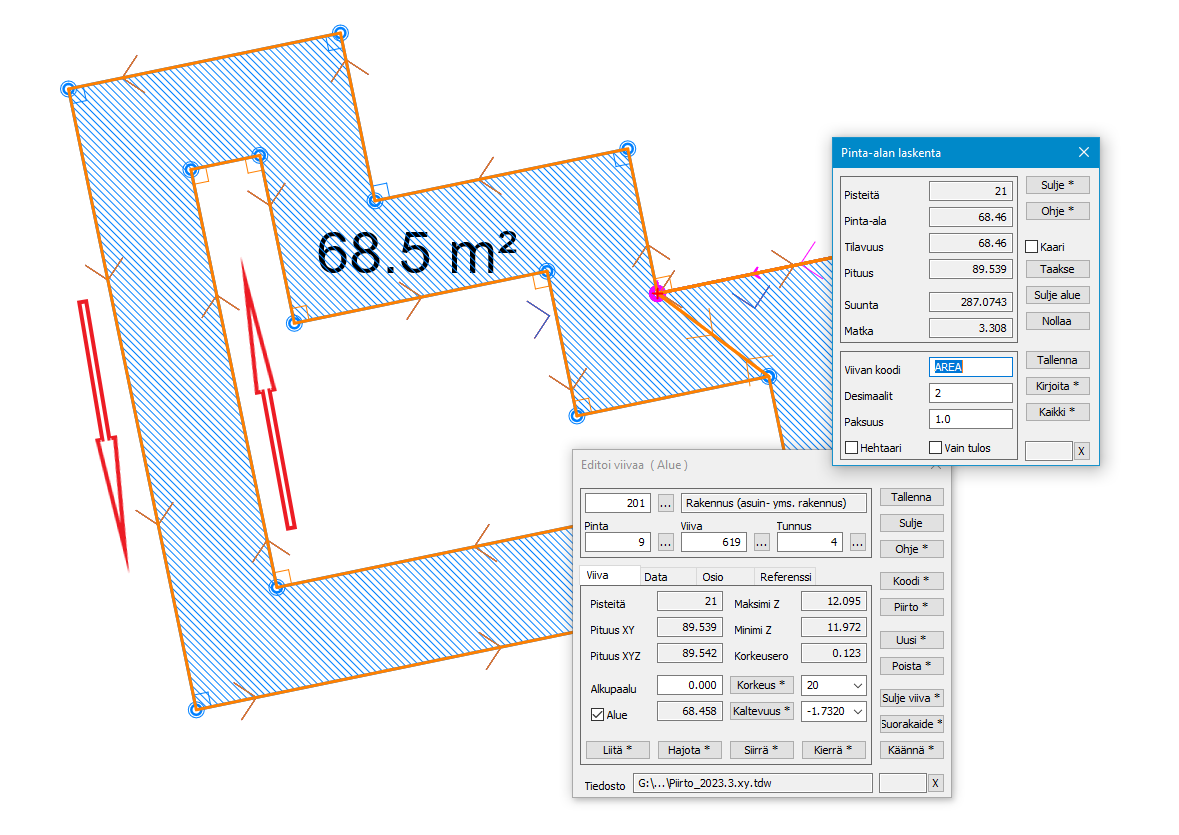Close the Pinta-alan laskenta dialog

click(1083, 153)
